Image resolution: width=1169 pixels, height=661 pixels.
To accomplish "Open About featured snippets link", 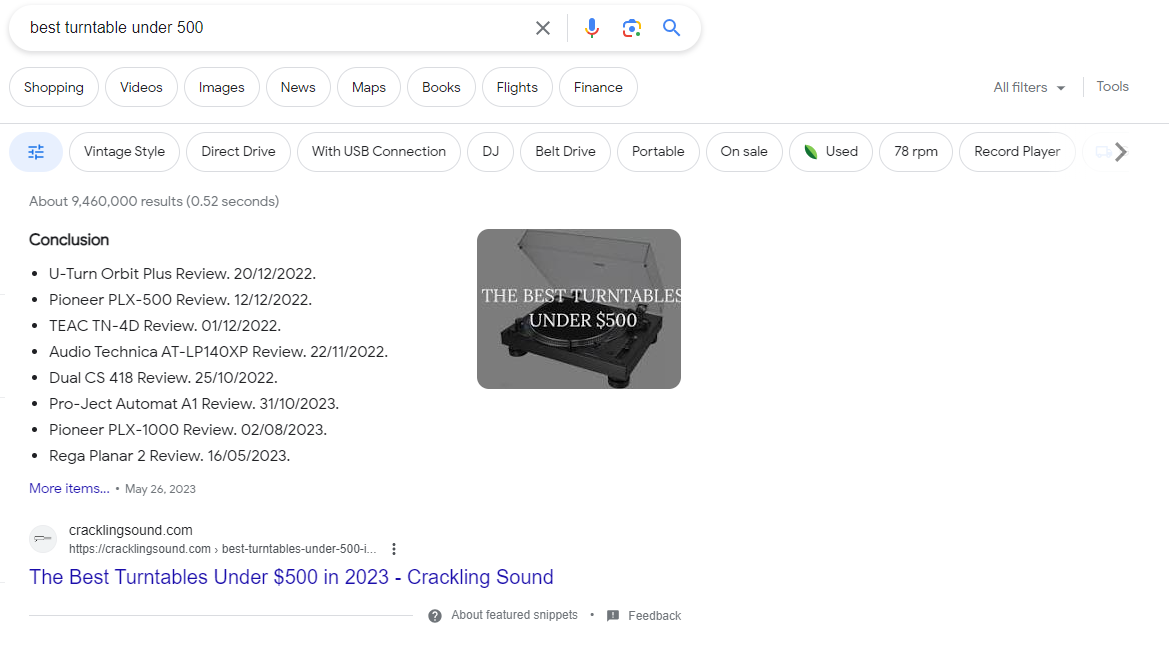I will click(x=514, y=615).
